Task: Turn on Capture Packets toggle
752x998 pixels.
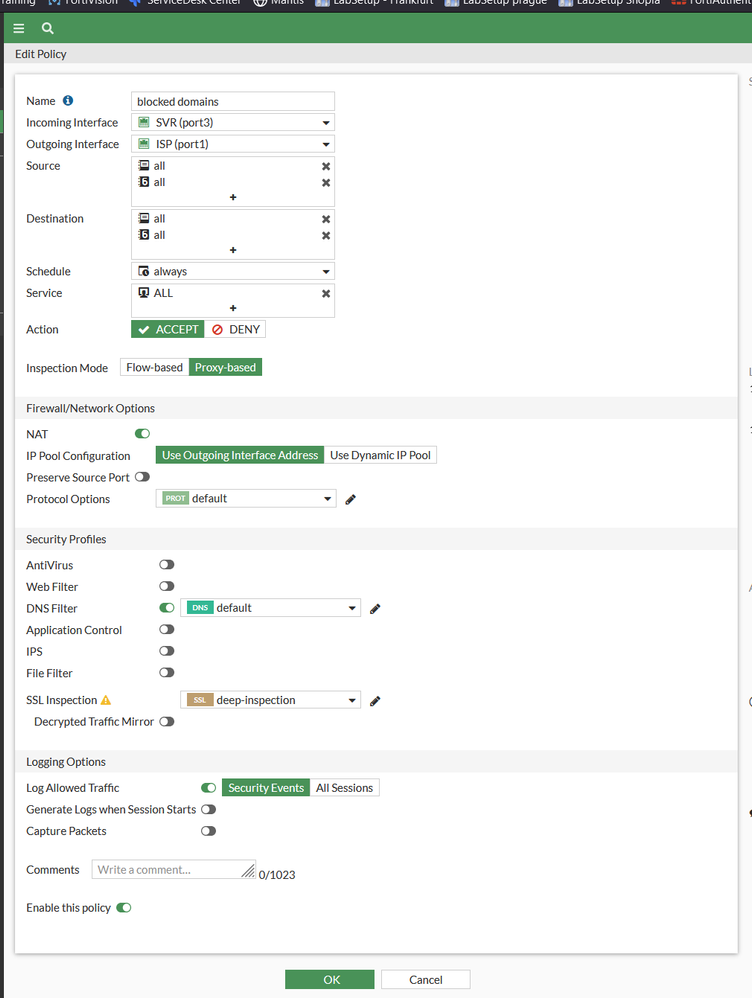Action: click(x=208, y=831)
